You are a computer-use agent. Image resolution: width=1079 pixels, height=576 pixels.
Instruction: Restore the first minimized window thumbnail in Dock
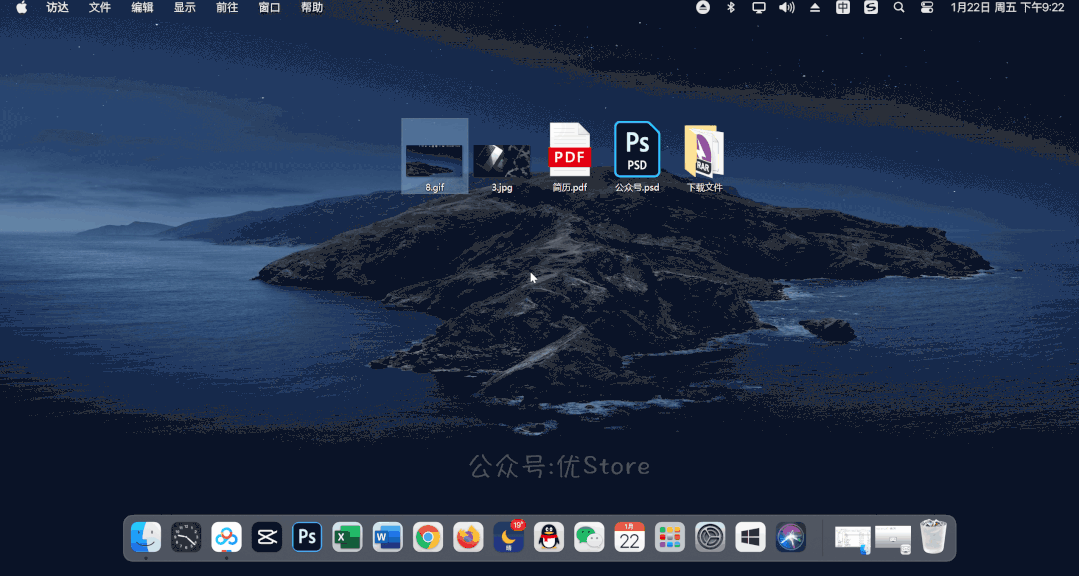(853, 539)
